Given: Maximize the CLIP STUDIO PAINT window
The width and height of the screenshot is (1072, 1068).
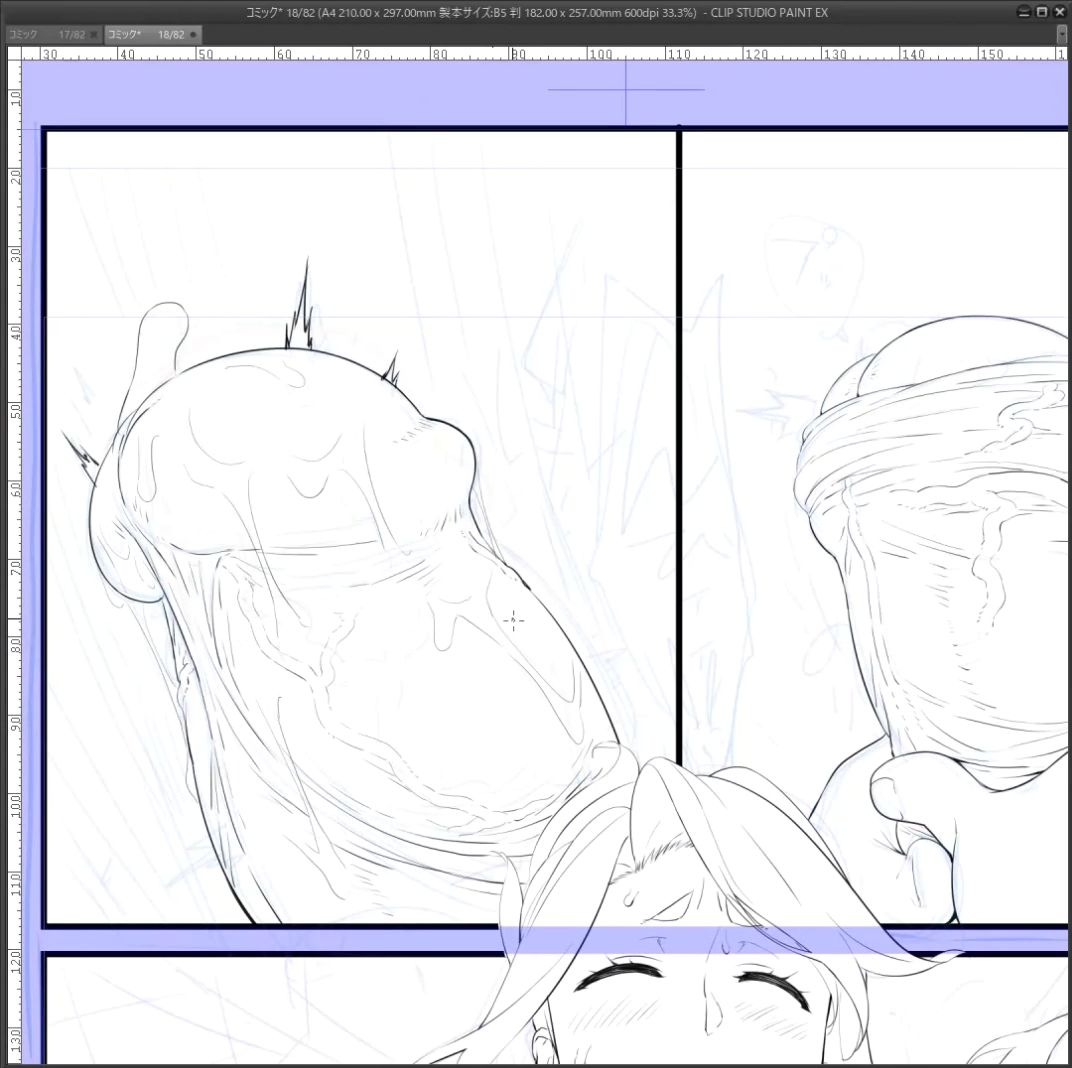Looking at the screenshot, I should (1042, 12).
